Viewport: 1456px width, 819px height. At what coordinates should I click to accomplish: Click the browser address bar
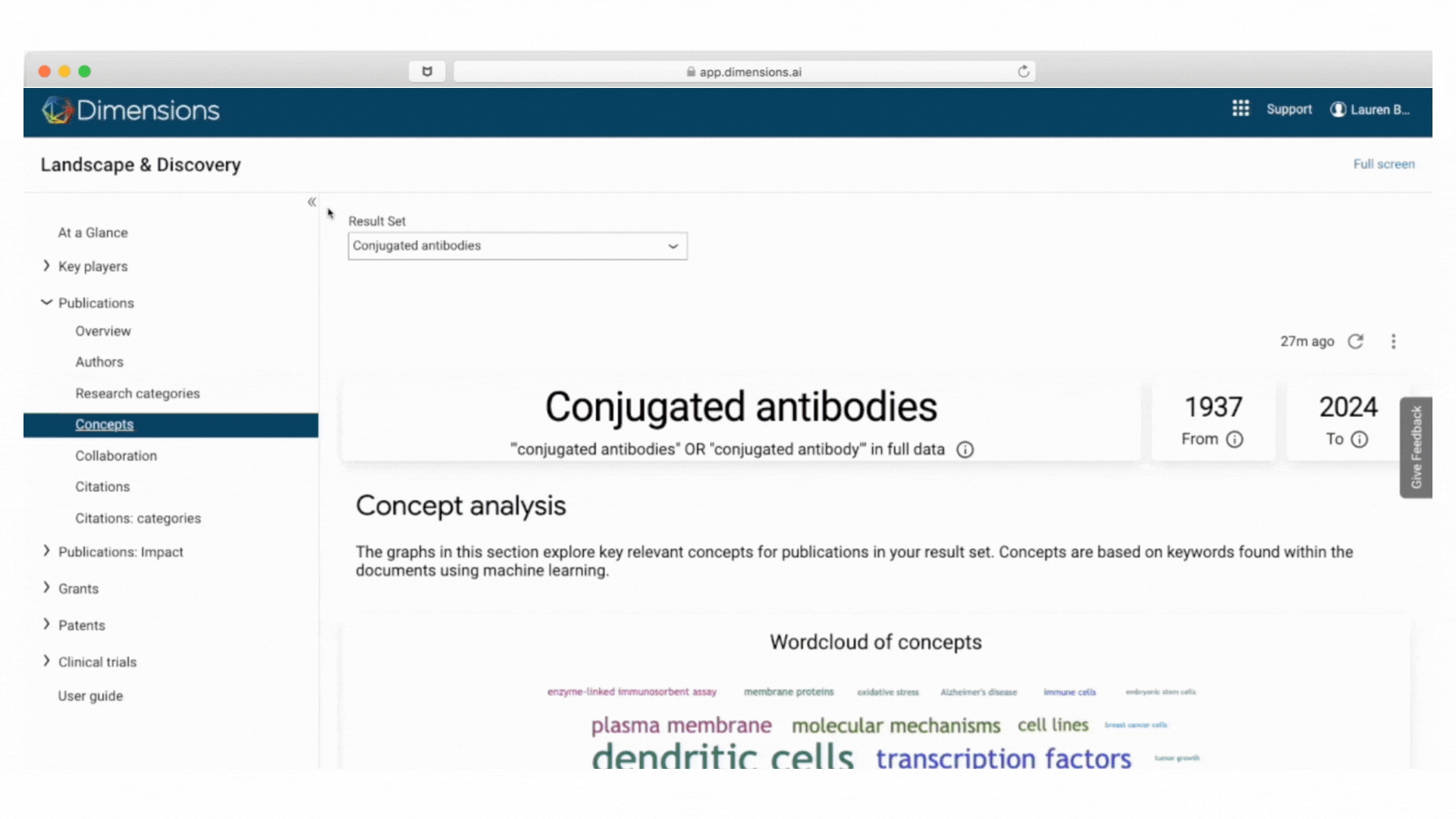[743, 71]
